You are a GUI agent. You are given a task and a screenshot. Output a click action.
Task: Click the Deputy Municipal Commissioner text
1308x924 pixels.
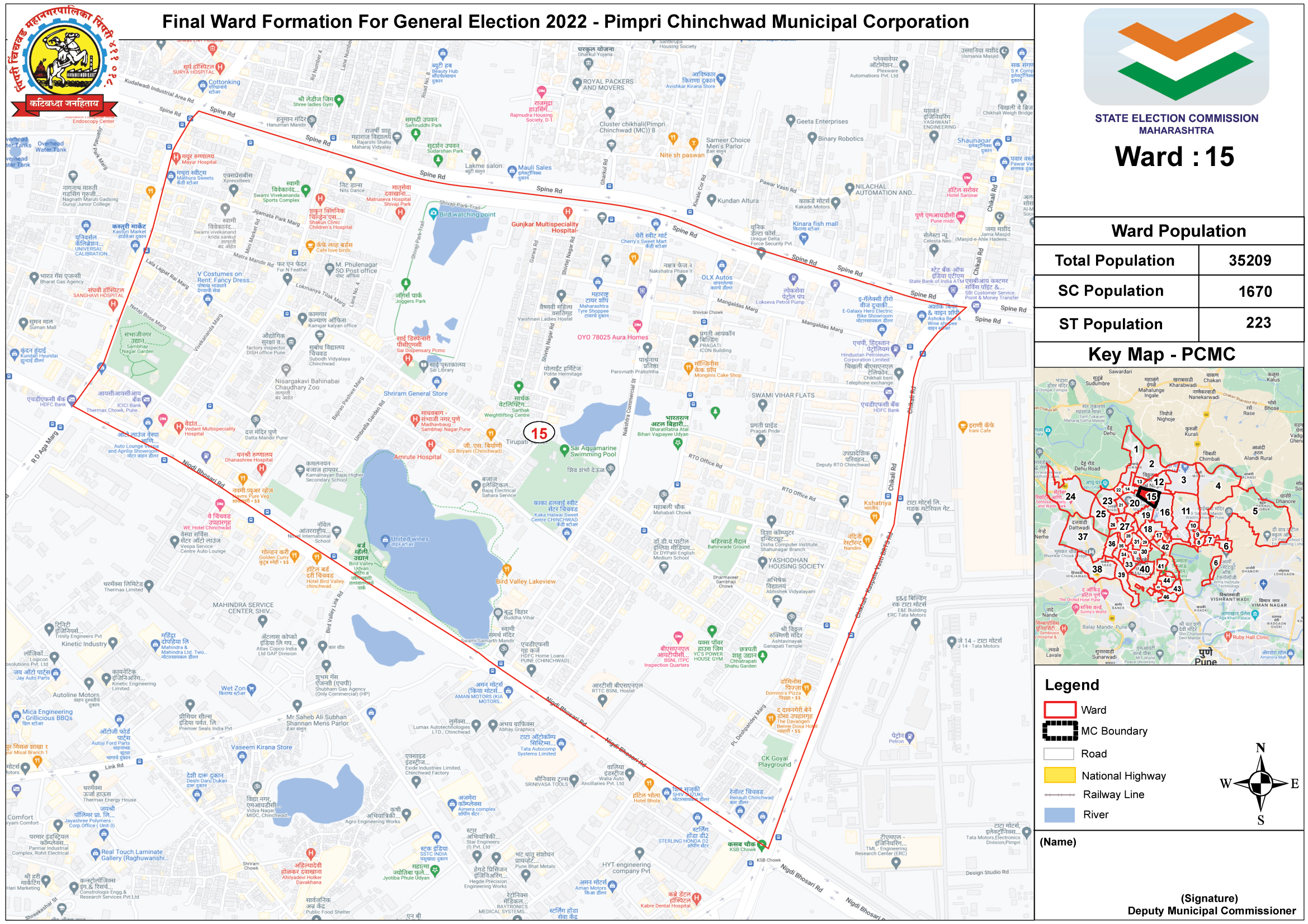point(1211,911)
